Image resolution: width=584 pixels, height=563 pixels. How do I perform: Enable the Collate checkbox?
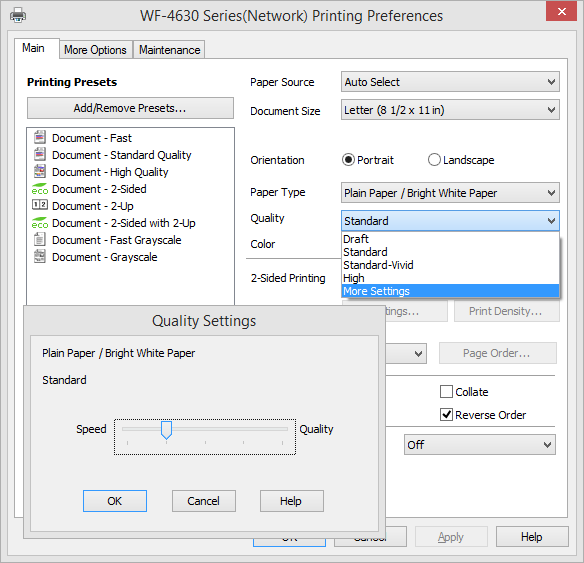(446, 392)
